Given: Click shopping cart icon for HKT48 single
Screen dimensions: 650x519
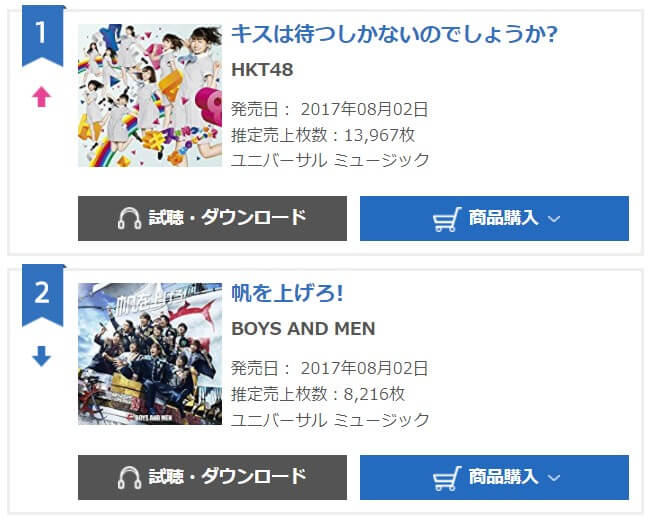Looking at the screenshot, I should [x=447, y=219].
